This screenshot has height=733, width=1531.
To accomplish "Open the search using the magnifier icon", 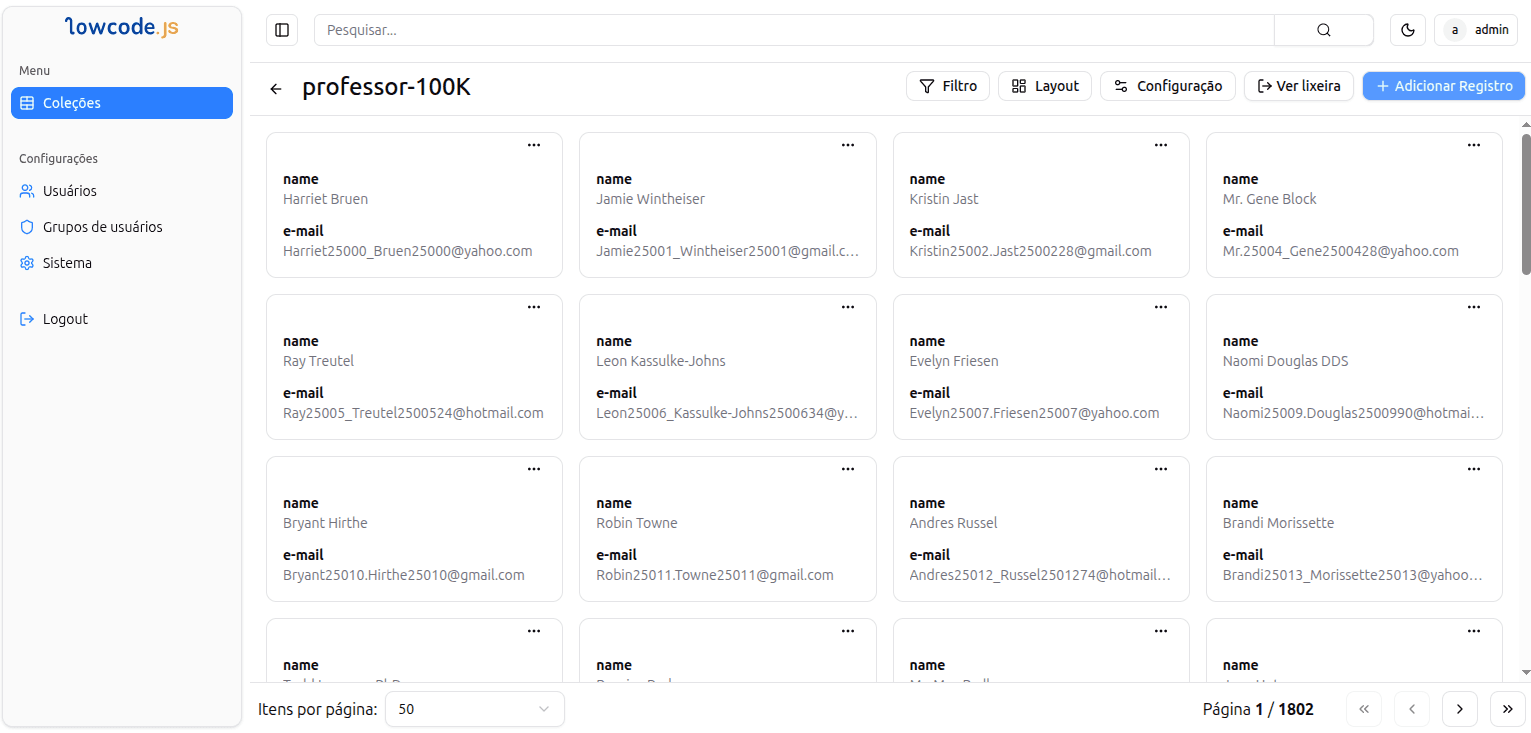I will pos(1323,29).
